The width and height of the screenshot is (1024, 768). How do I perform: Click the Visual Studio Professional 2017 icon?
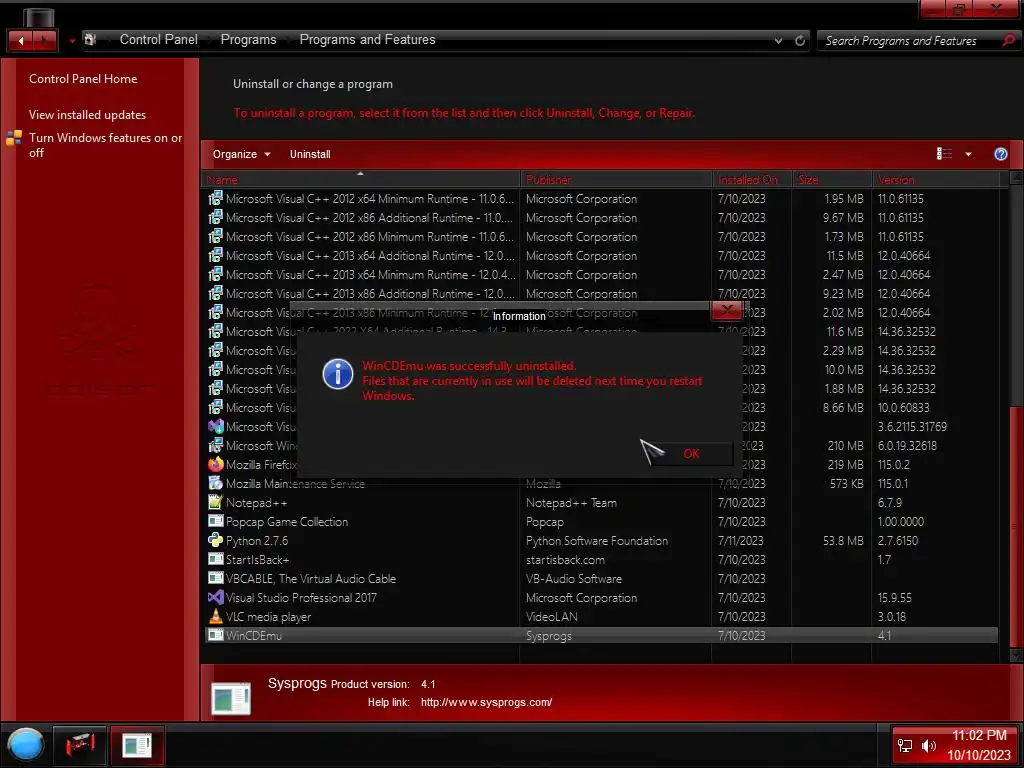(216, 597)
